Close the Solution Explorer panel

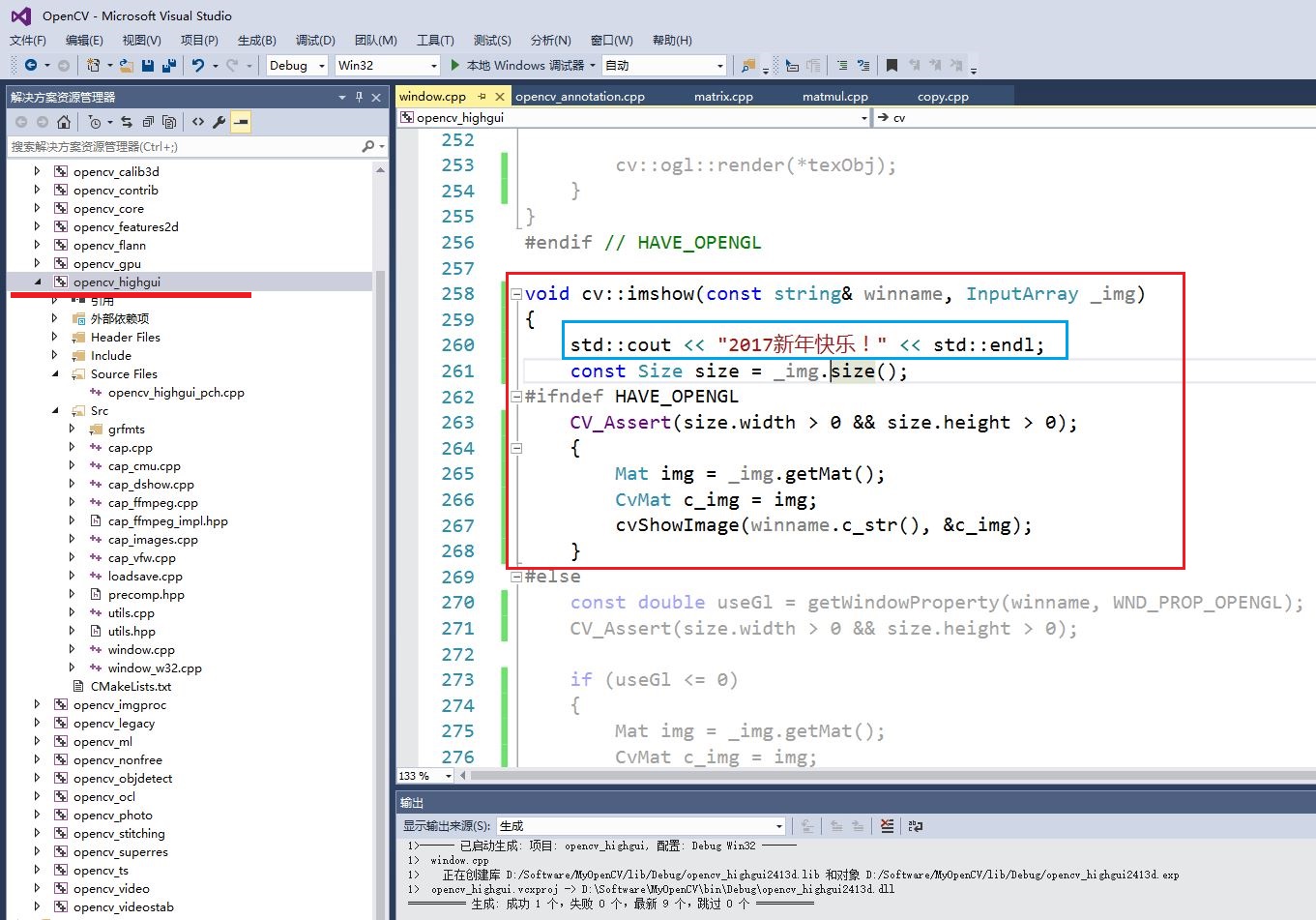pyautogui.click(x=376, y=97)
